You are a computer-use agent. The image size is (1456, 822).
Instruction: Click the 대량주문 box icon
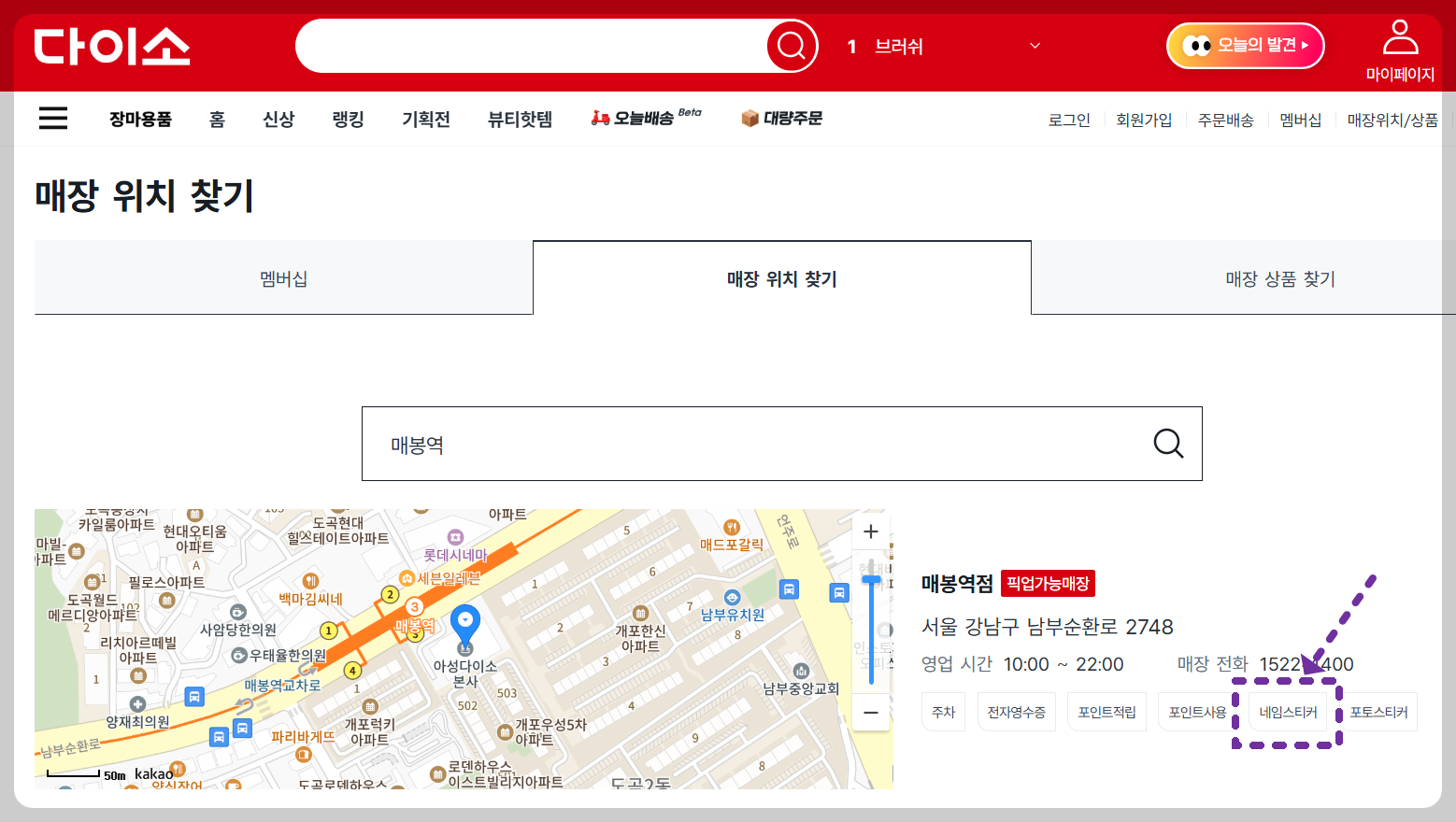[749, 118]
